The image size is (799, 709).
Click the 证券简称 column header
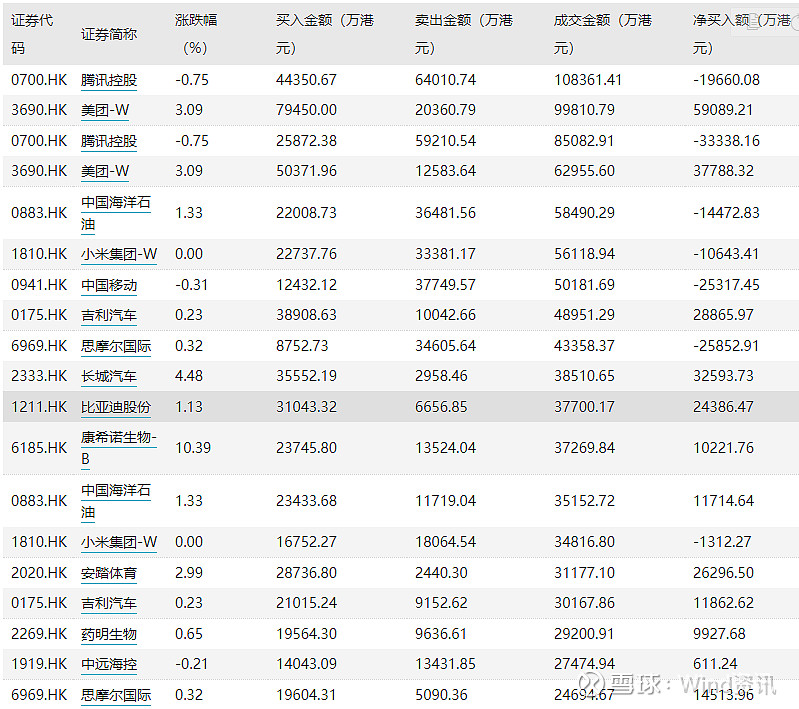tap(109, 34)
